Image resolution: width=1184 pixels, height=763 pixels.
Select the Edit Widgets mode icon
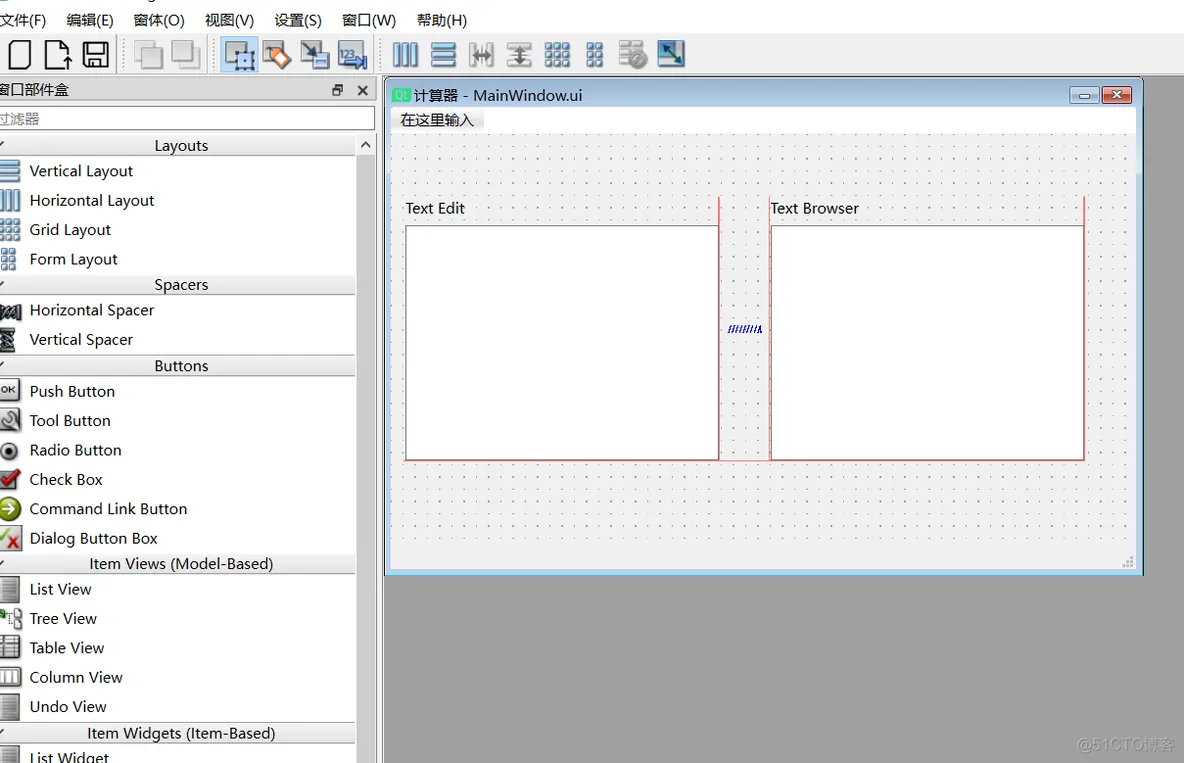coord(239,54)
